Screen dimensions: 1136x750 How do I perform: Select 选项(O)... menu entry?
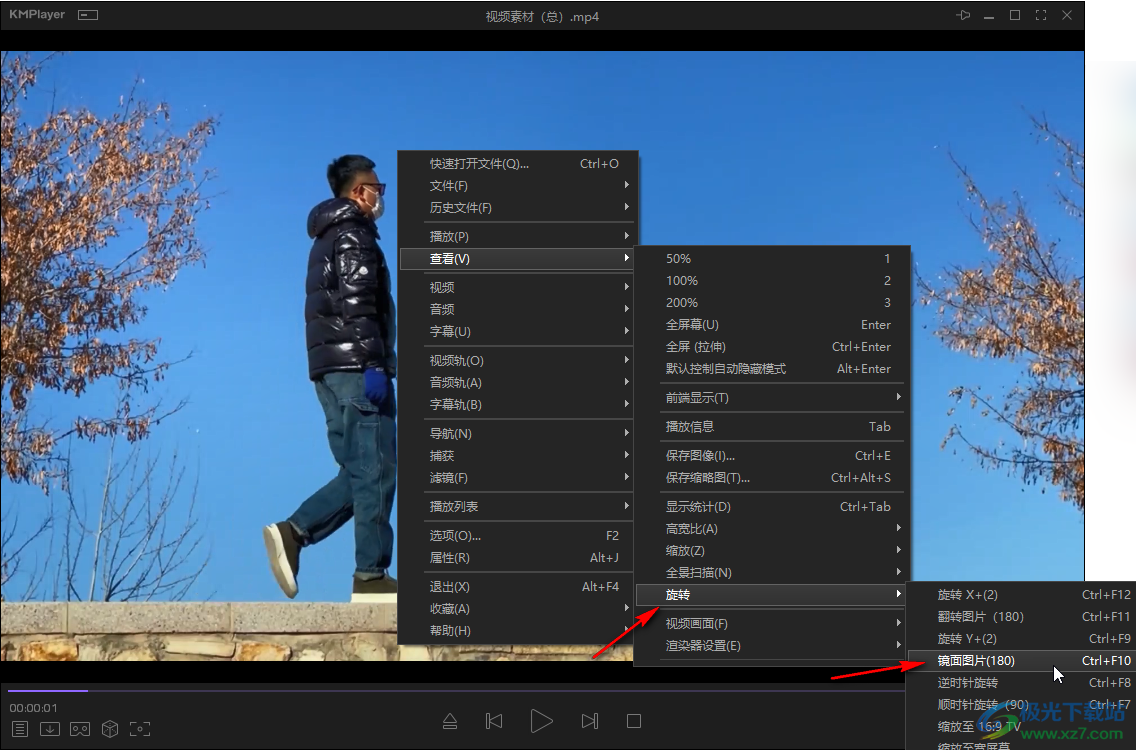pos(517,536)
